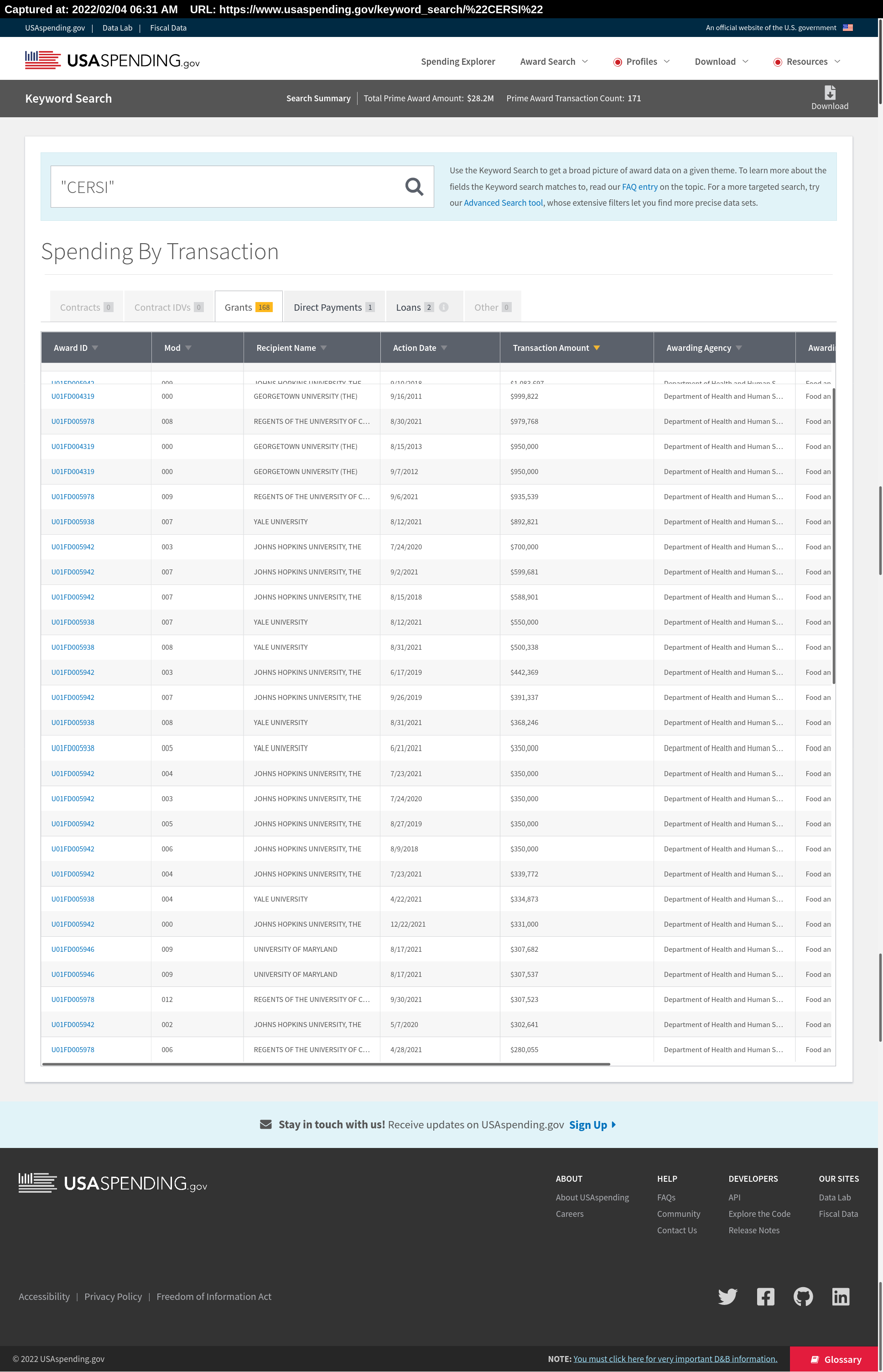Screen dimensions: 883x1372
Task: Click the table horizontal scrollbar
Action: (x=326, y=1064)
